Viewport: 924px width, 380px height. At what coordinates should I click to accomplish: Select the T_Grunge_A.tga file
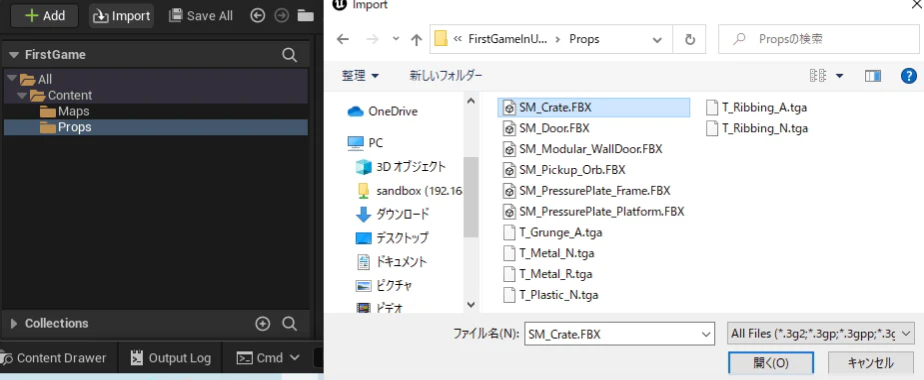[x=553, y=232]
